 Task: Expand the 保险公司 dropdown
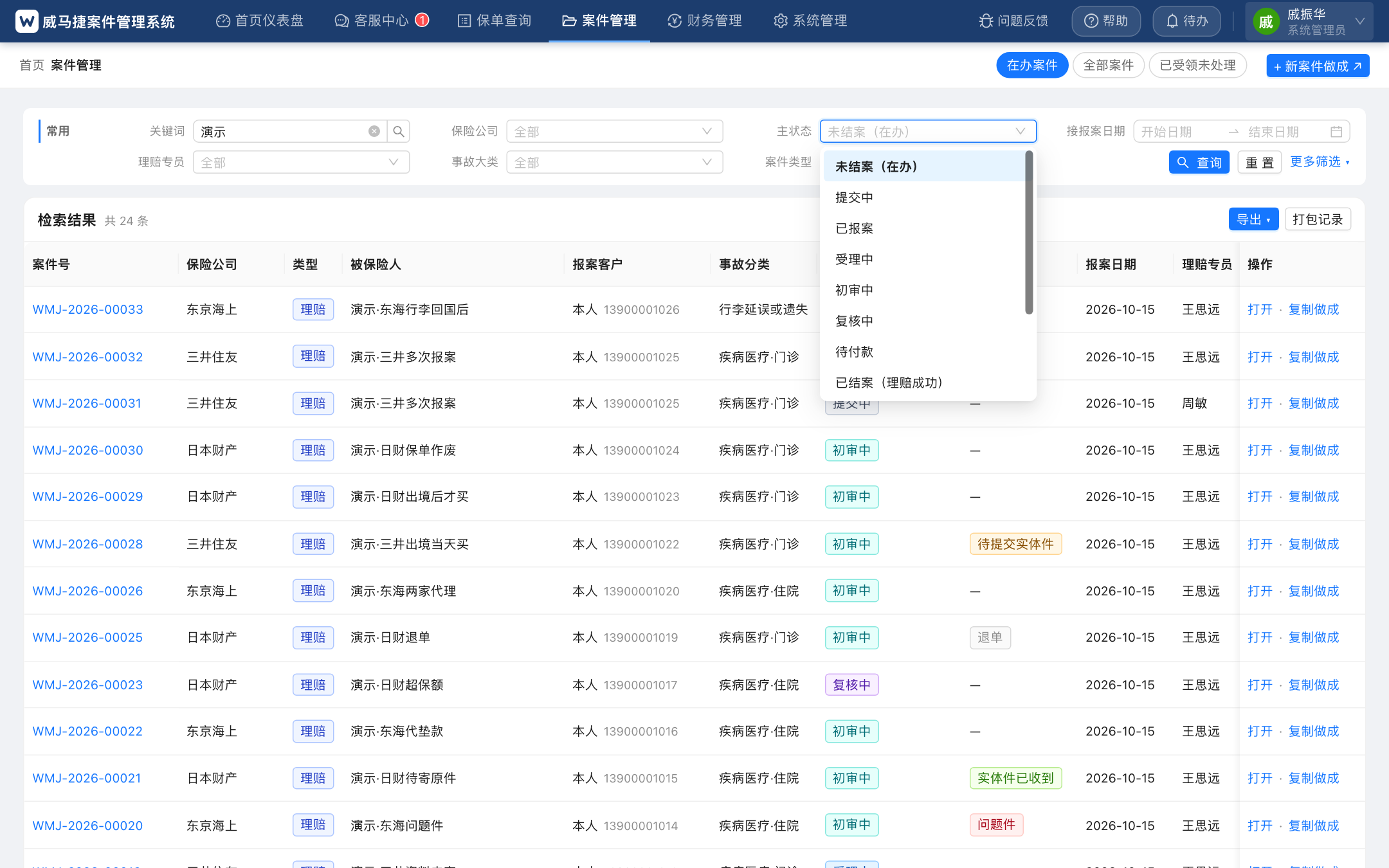(x=615, y=131)
